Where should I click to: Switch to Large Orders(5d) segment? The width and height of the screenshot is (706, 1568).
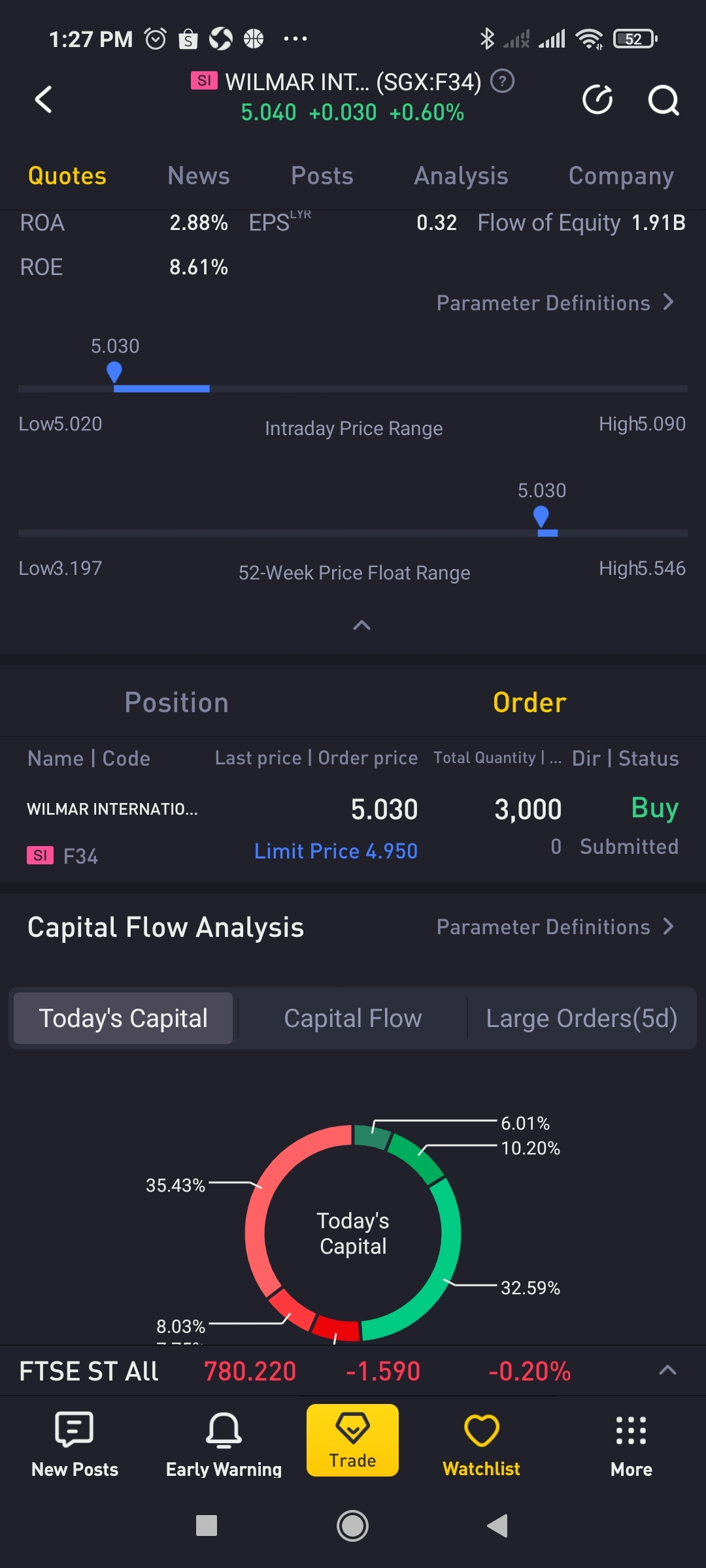[581, 1018]
